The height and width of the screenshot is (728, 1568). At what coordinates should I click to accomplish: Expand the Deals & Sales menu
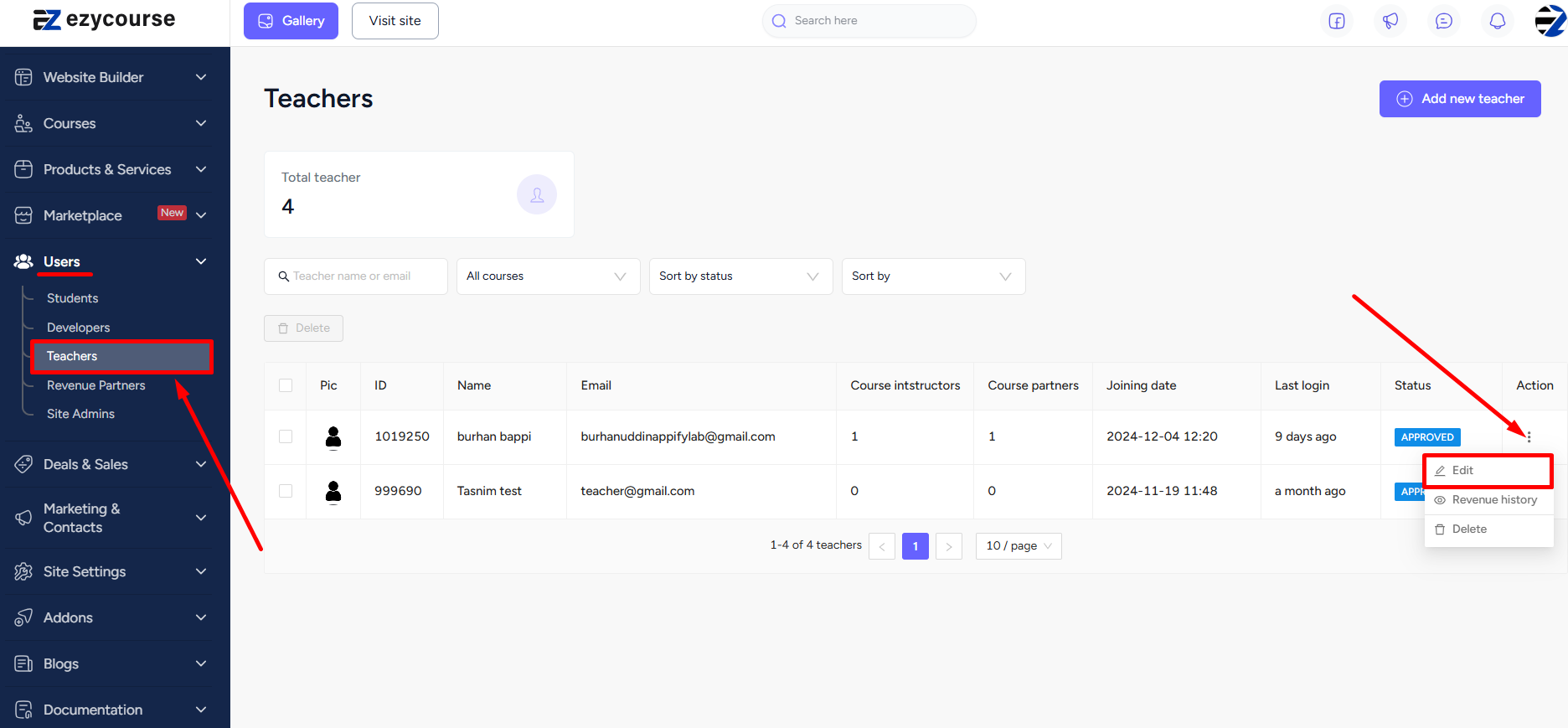[x=201, y=464]
